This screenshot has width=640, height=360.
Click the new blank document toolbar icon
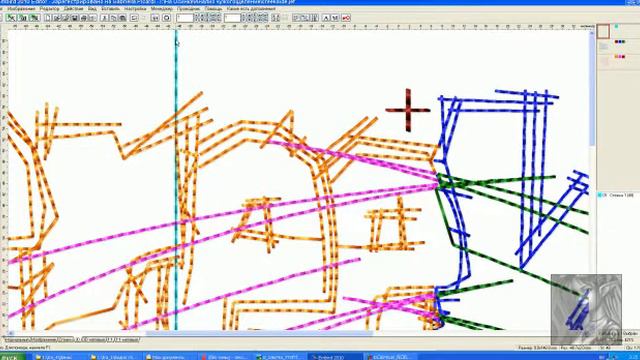coord(48,18)
